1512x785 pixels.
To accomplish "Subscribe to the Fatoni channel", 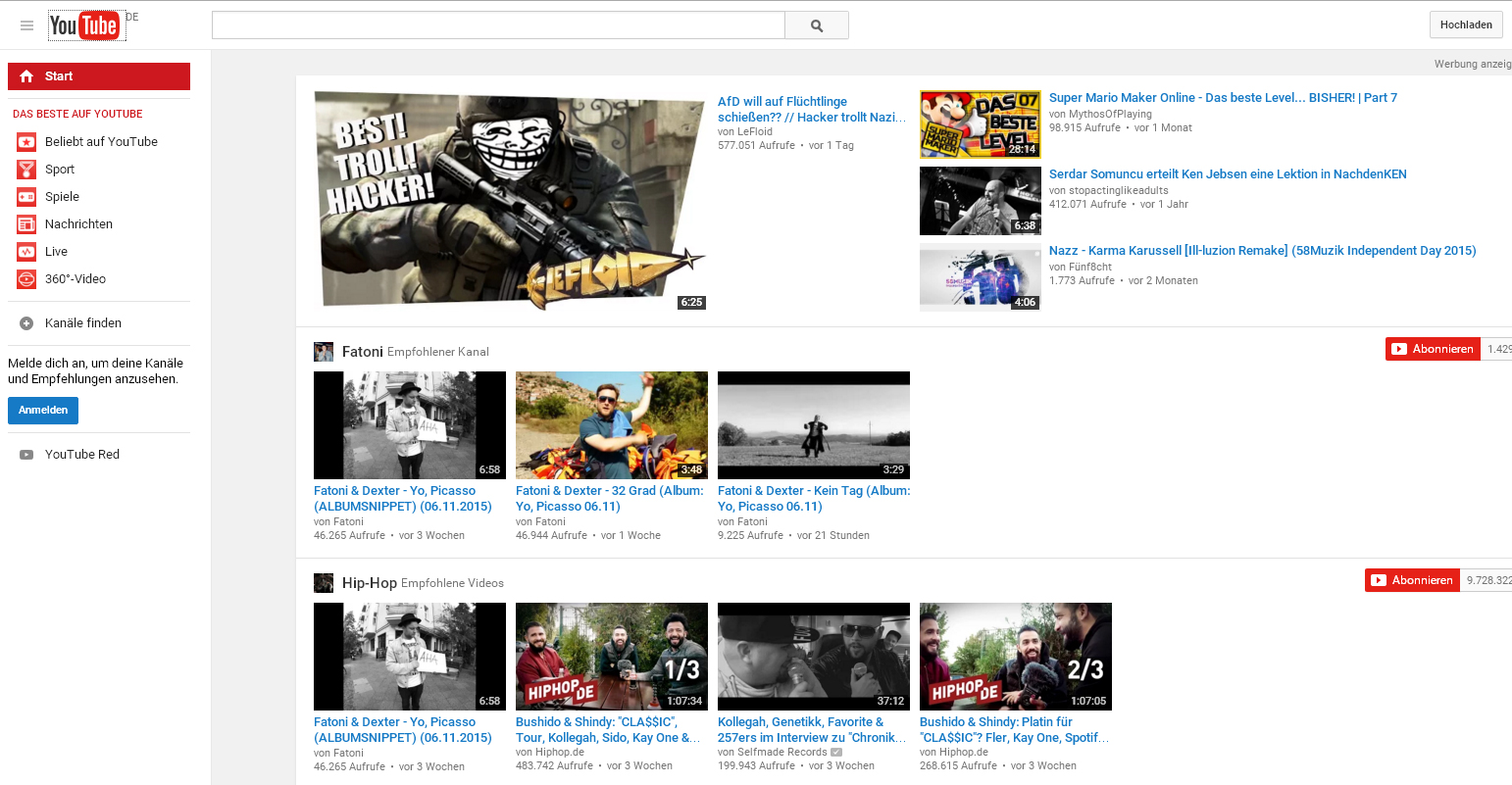I will 1433,349.
